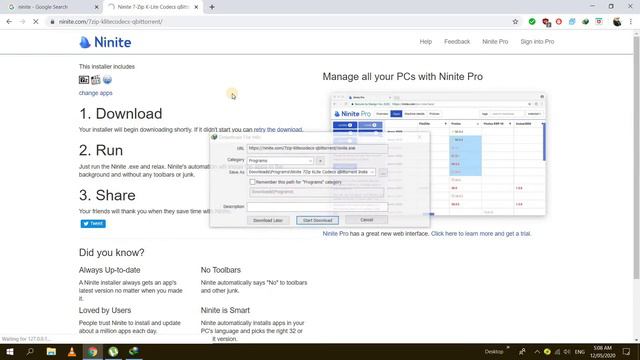The height and width of the screenshot is (360, 640).
Task: Close the Google Search tab
Action: tap(96, 7)
